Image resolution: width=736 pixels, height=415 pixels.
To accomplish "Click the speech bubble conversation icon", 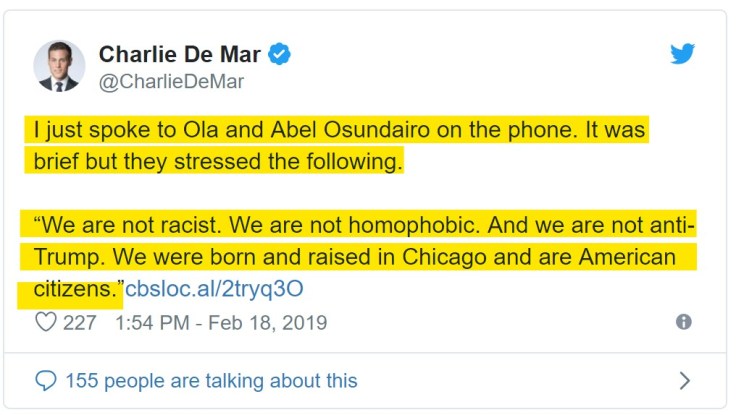I will click(x=46, y=380).
